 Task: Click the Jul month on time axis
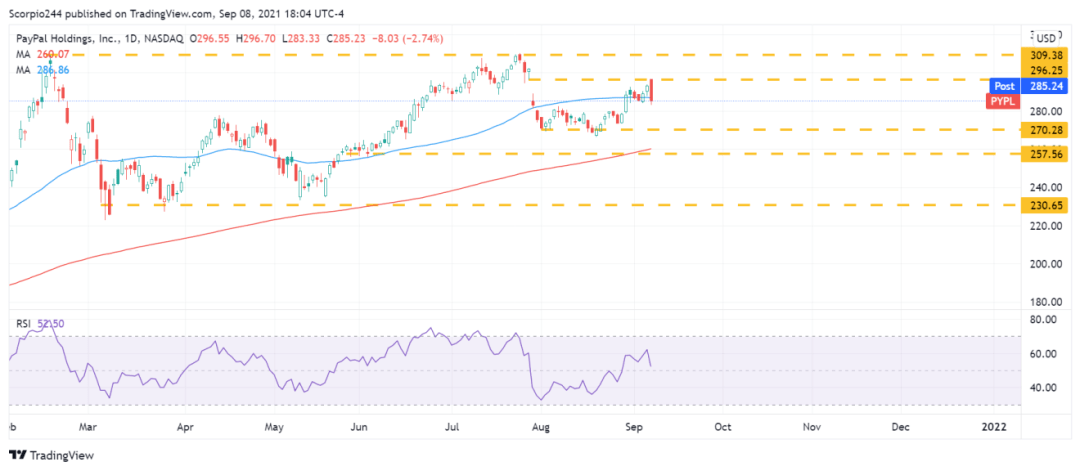[x=453, y=428]
